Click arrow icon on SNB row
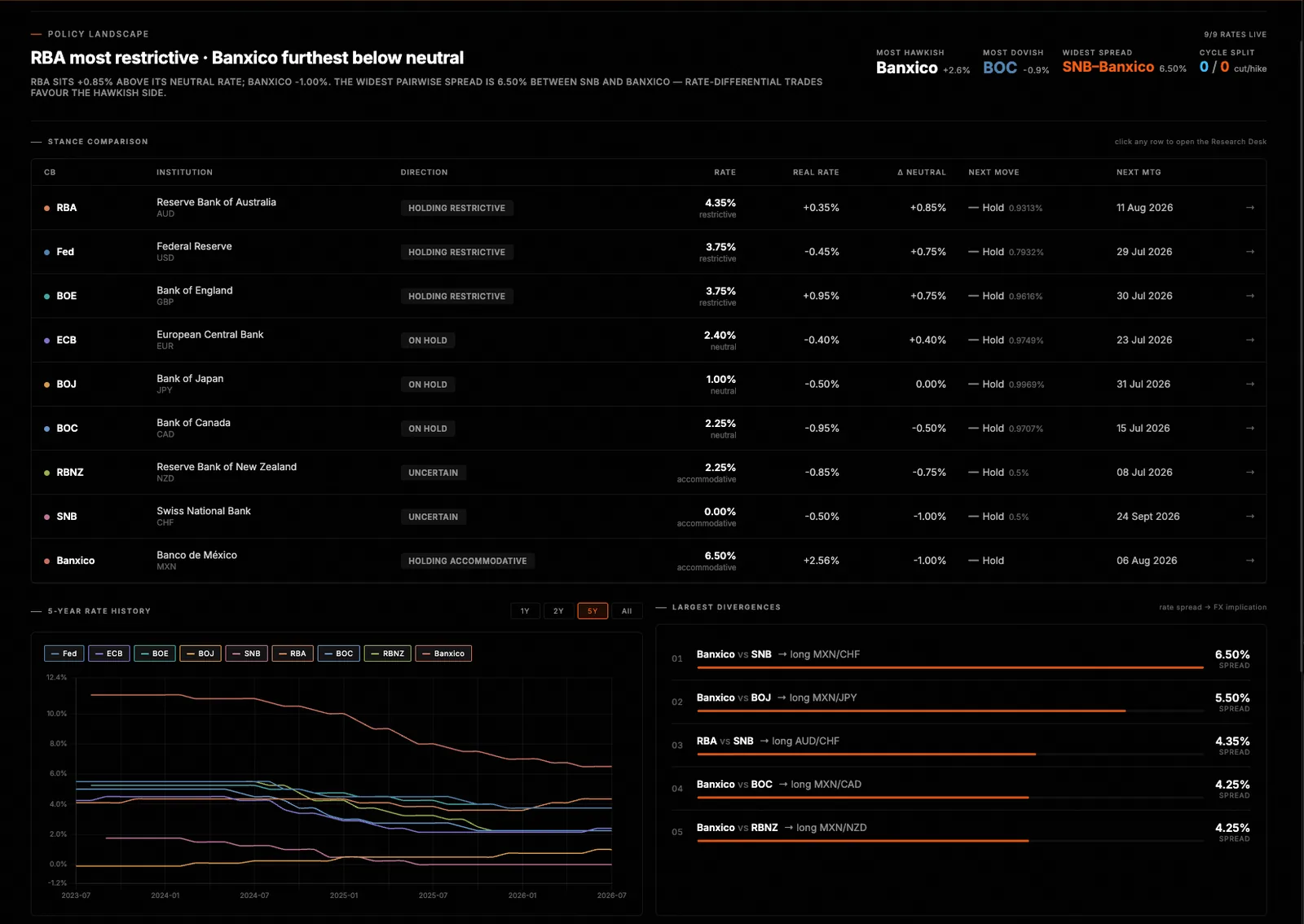Image resolution: width=1304 pixels, height=924 pixels. [1249, 517]
